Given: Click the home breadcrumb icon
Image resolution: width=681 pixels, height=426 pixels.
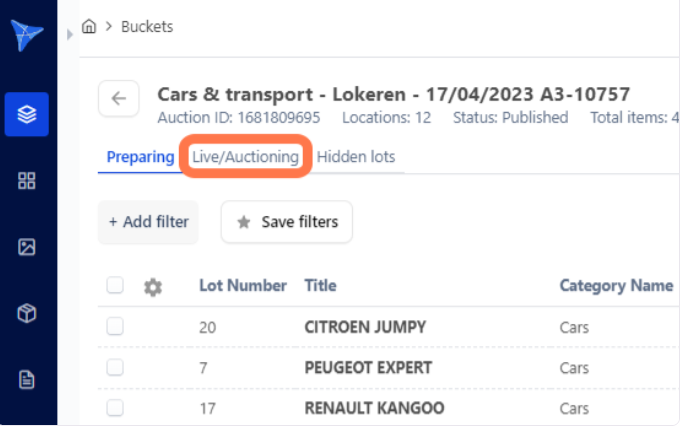Looking at the screenshot, I should pos(89,27).
